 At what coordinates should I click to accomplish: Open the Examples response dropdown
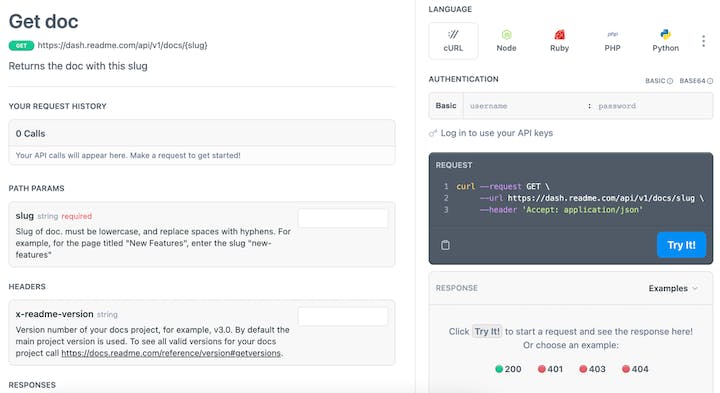coord(673,288)
